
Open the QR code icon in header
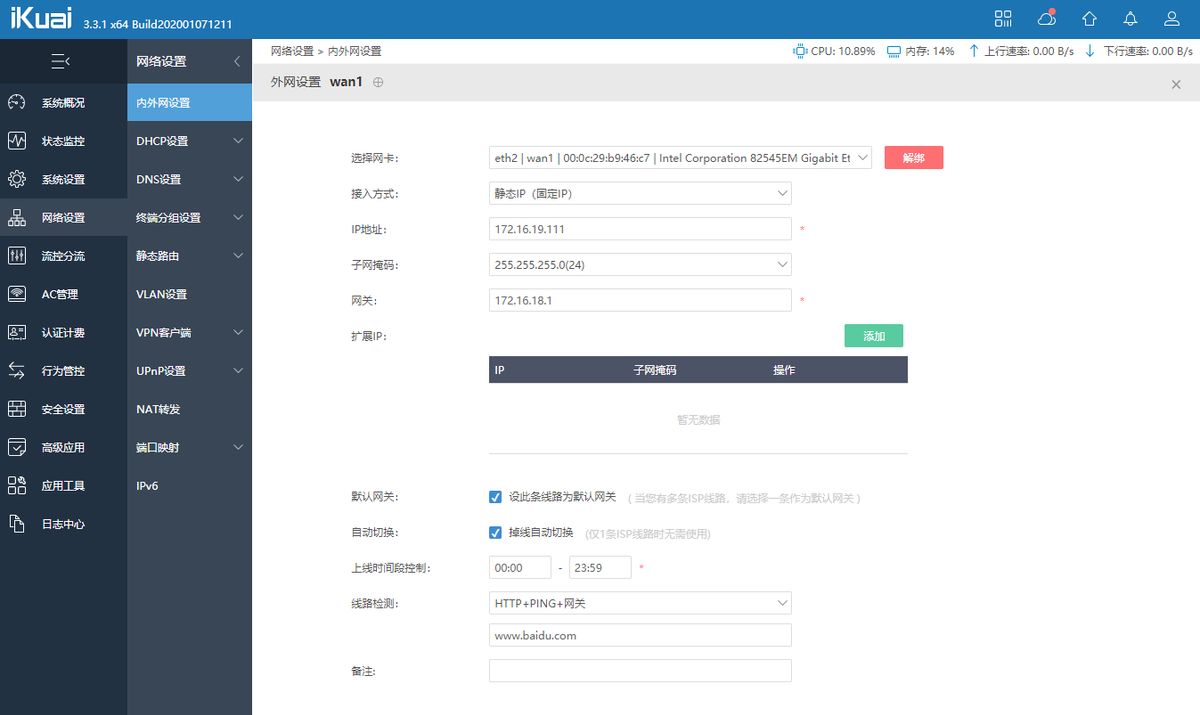click(x=1003, y=19)
